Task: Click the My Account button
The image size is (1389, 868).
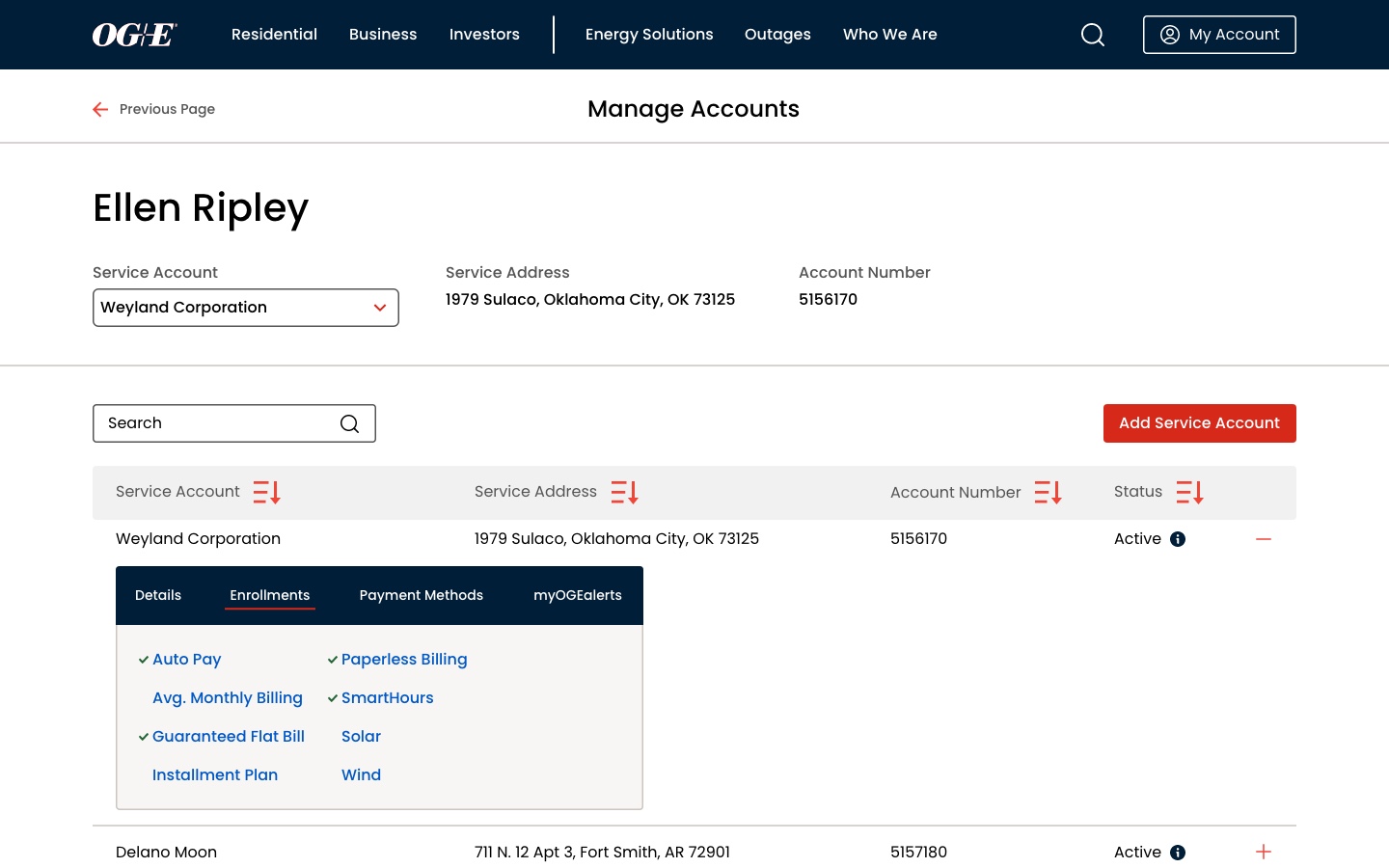Action: pos(1219,35)
